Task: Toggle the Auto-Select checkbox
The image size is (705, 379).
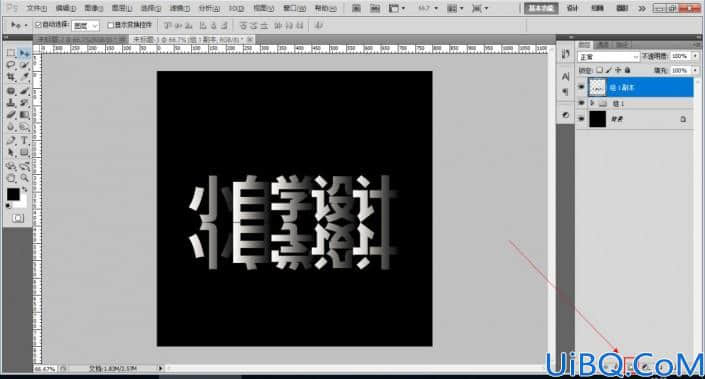Action: (x=38, y=25)
